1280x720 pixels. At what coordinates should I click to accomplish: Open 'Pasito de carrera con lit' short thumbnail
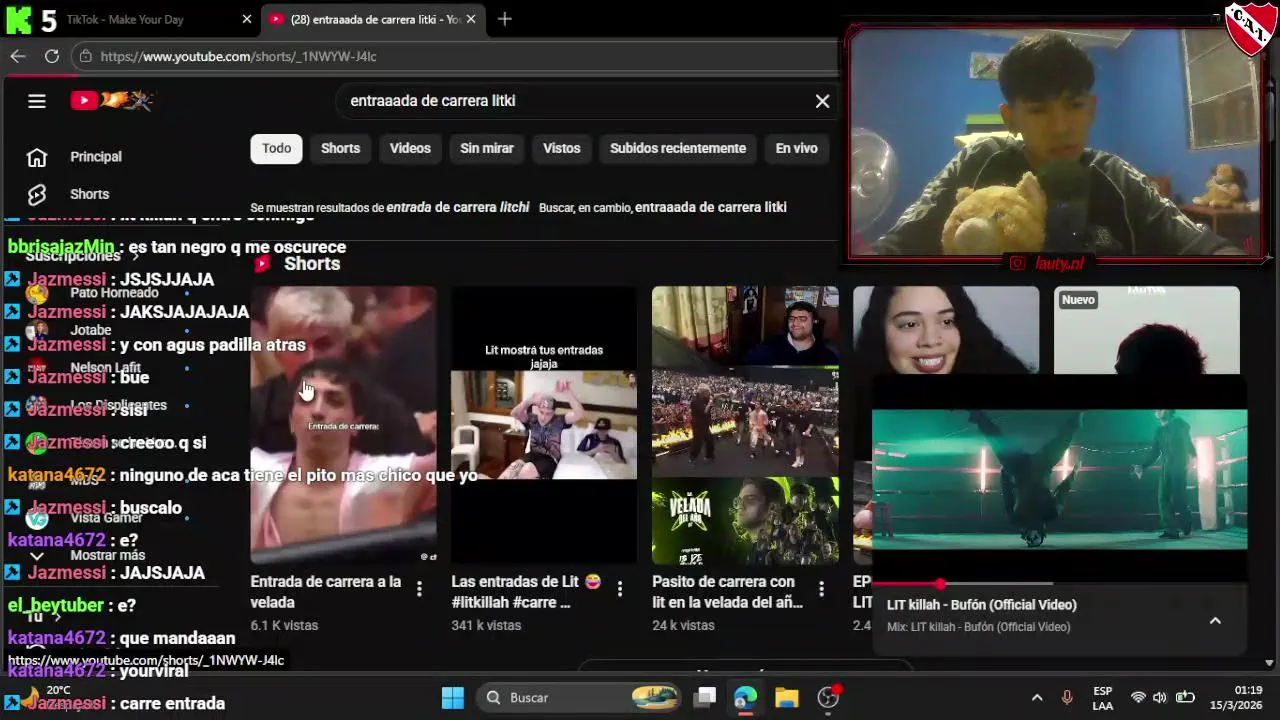745,425
